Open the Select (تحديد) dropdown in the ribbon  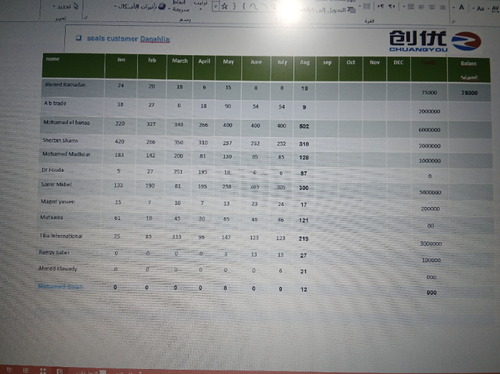(x=65, y=6)
